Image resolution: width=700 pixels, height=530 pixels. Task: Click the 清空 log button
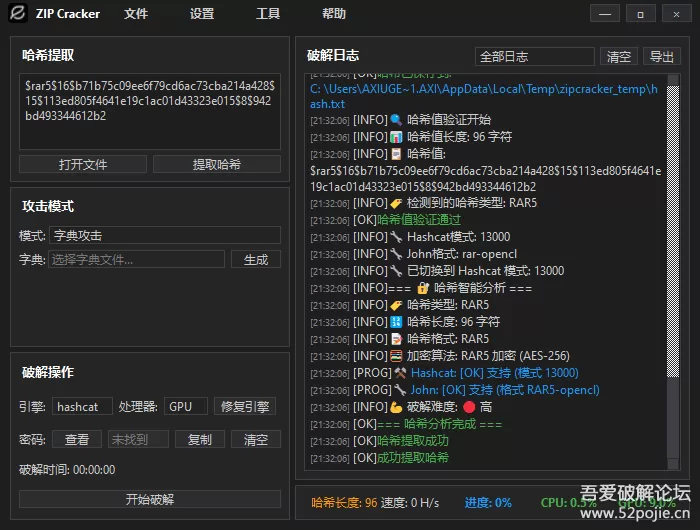(619, 57)
